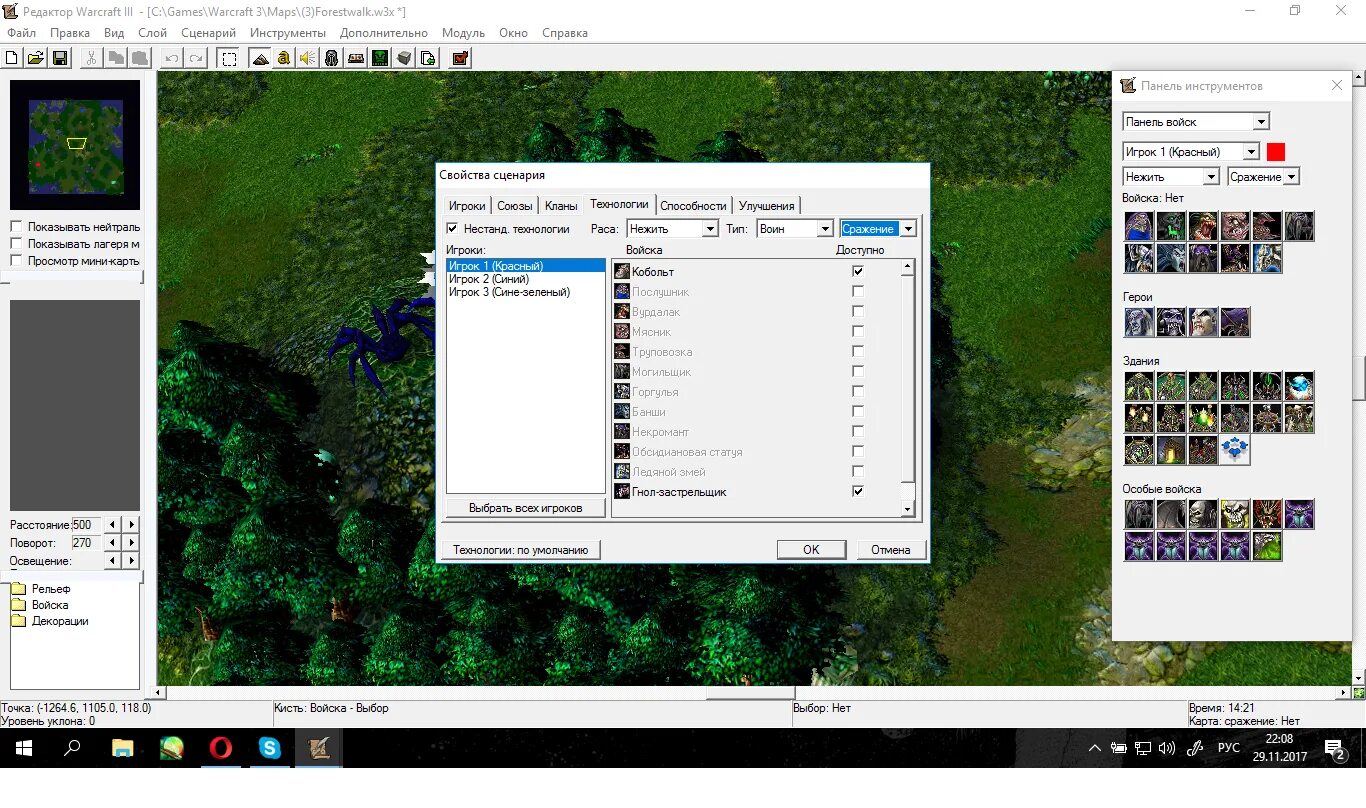Click the 'Расстояние' value field
Viewport: 1366px width, 808px height.
point(86,525)
